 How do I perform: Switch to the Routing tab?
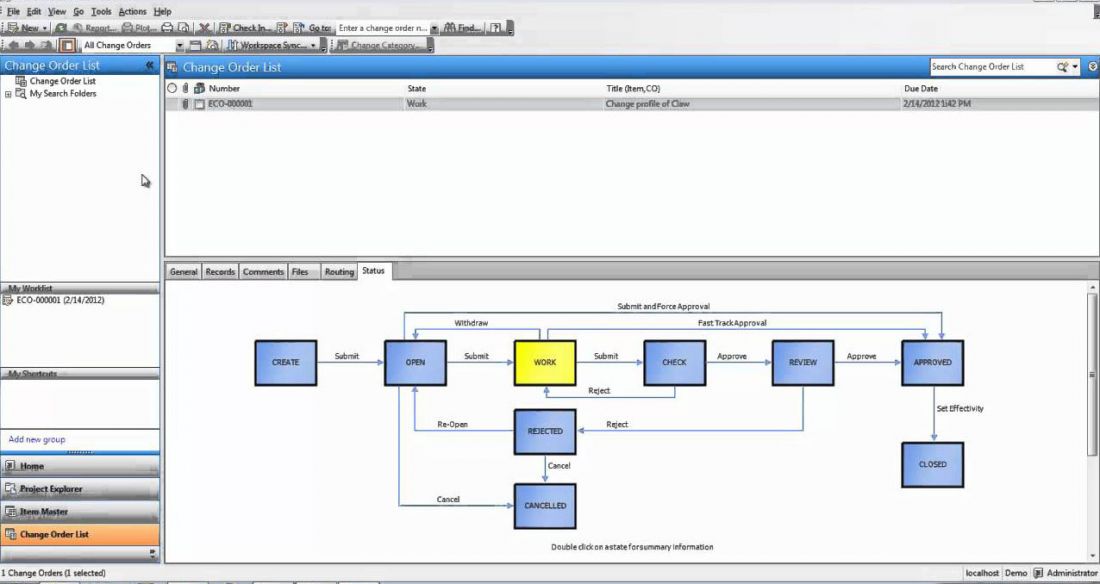339,272
